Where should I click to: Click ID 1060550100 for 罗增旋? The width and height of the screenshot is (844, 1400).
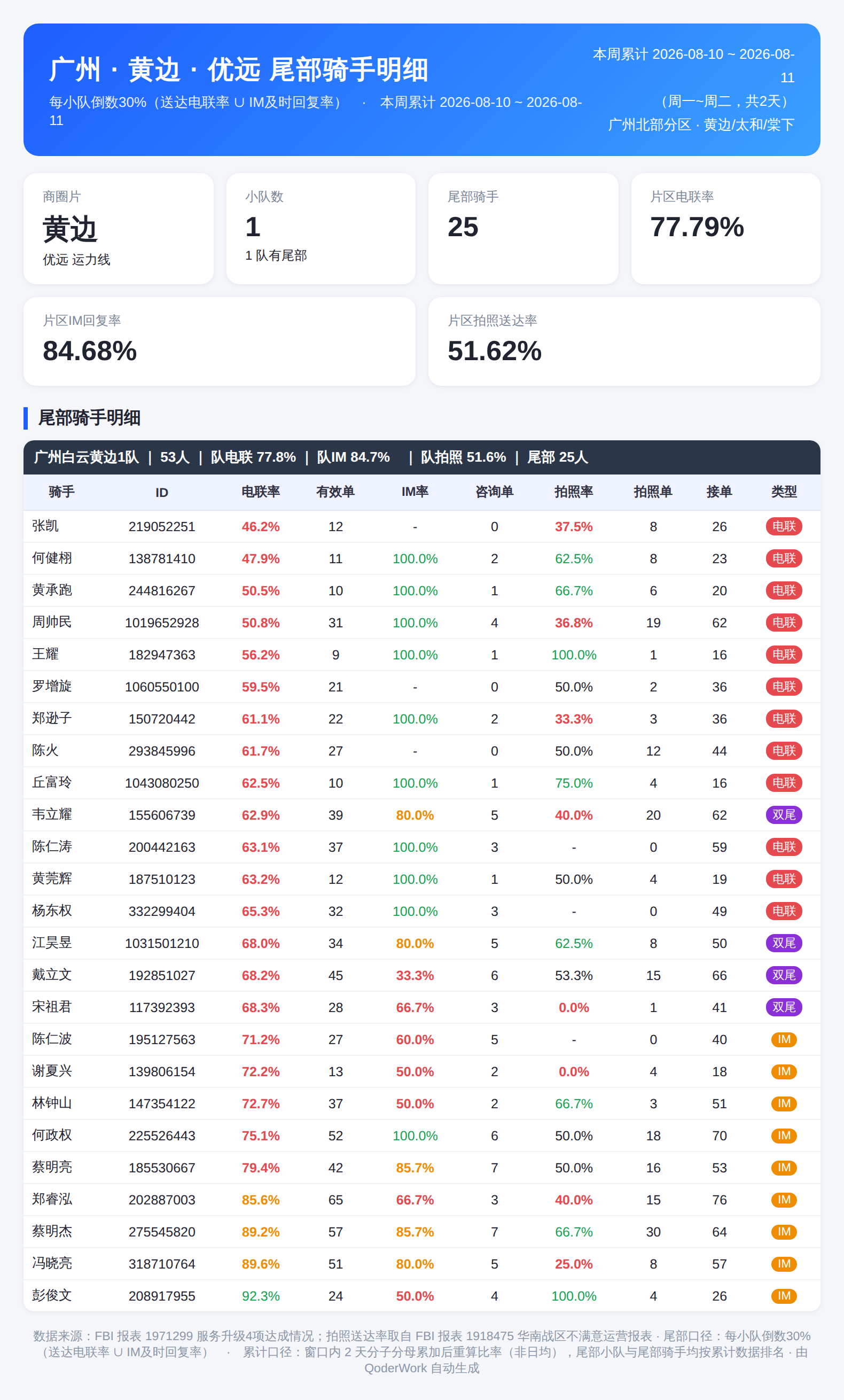162,687
